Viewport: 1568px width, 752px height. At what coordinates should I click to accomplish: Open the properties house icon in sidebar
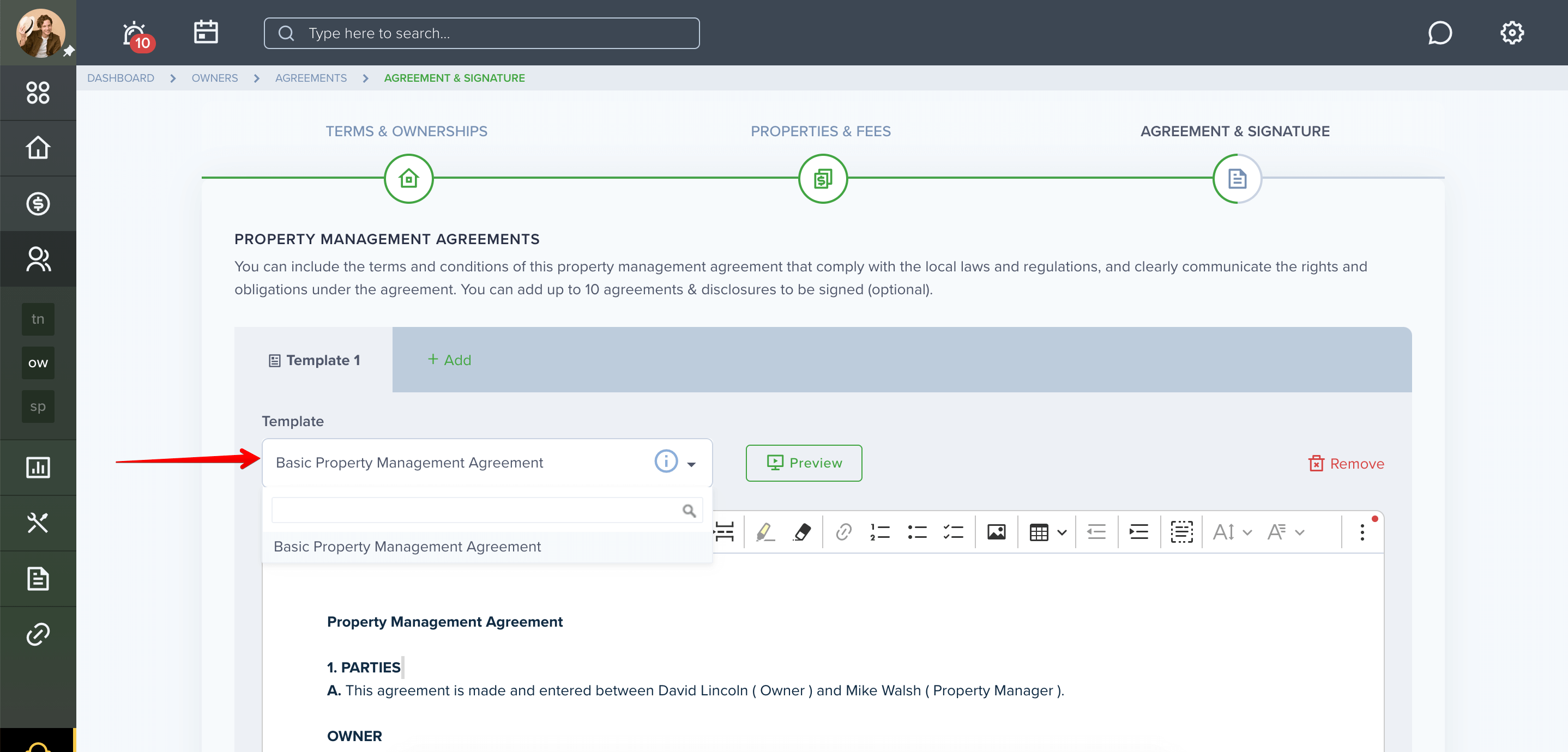(38, 148)
